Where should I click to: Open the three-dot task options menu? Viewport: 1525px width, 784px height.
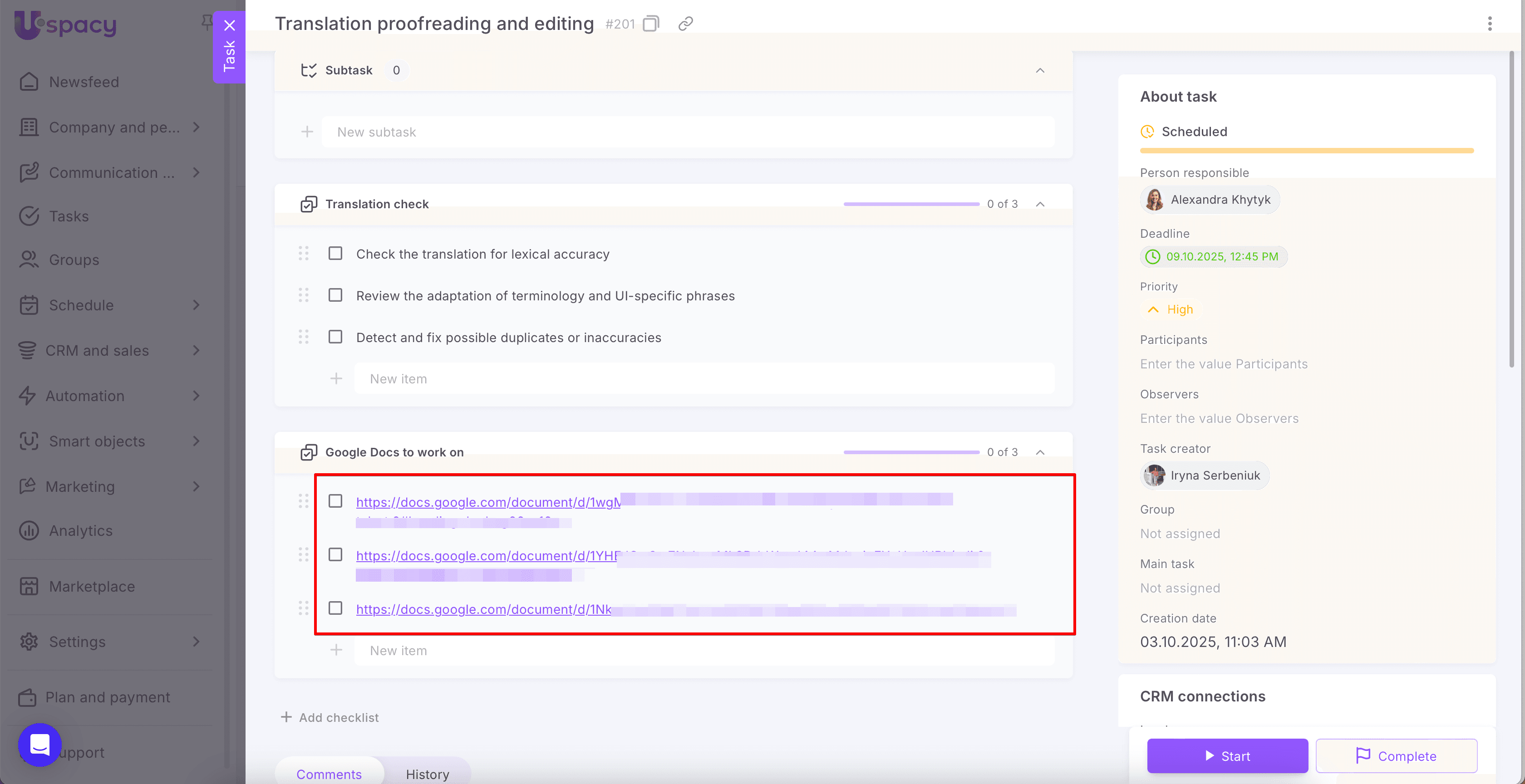(x=1490, y=24)
